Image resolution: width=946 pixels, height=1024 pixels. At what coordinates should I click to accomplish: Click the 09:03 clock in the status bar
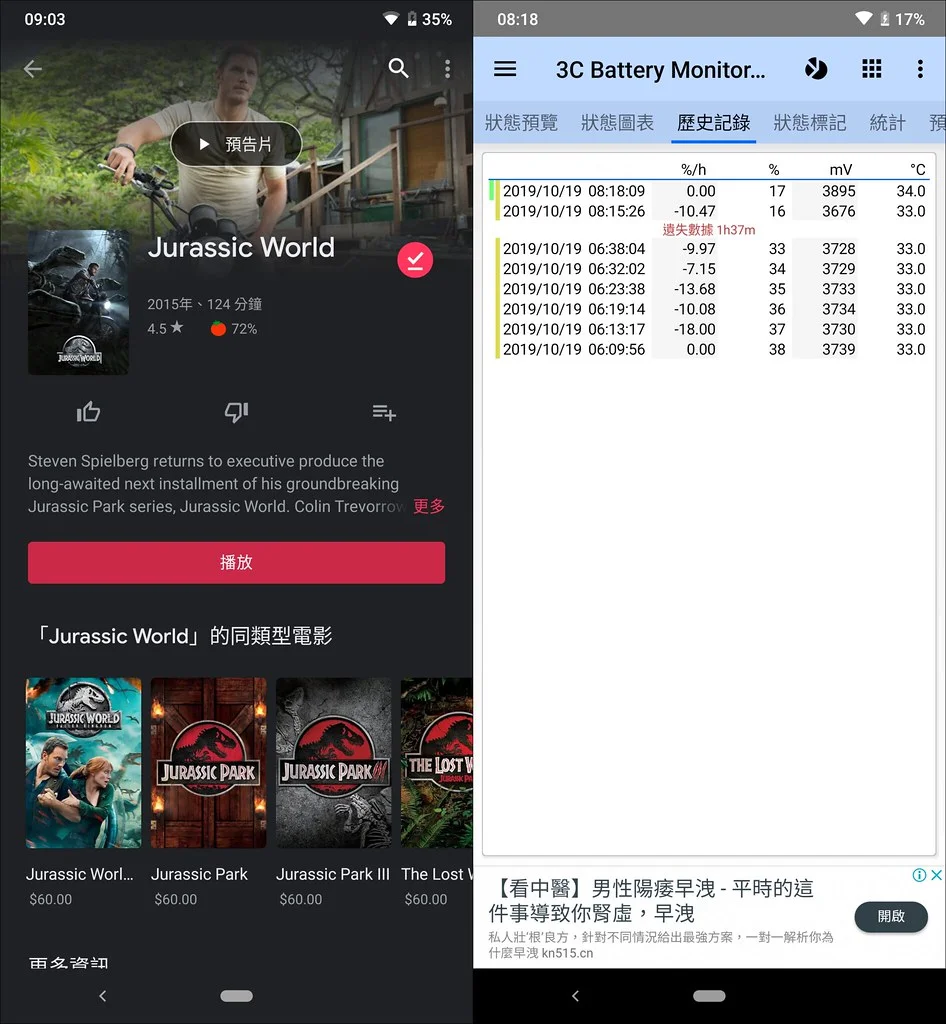point(45,20)
